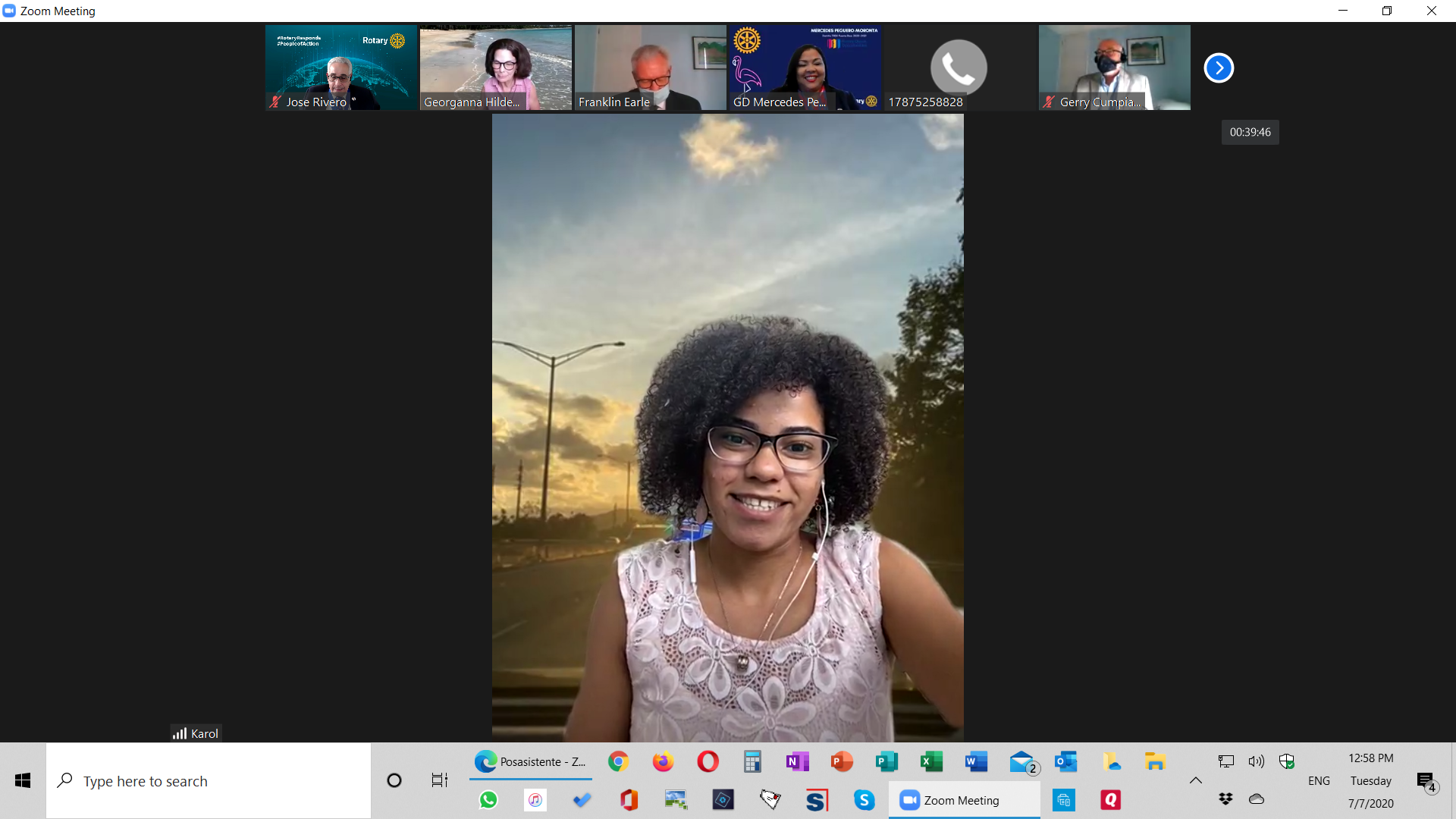Click the Windows search box
The image size is (1456, 819).
pos(209,781)
